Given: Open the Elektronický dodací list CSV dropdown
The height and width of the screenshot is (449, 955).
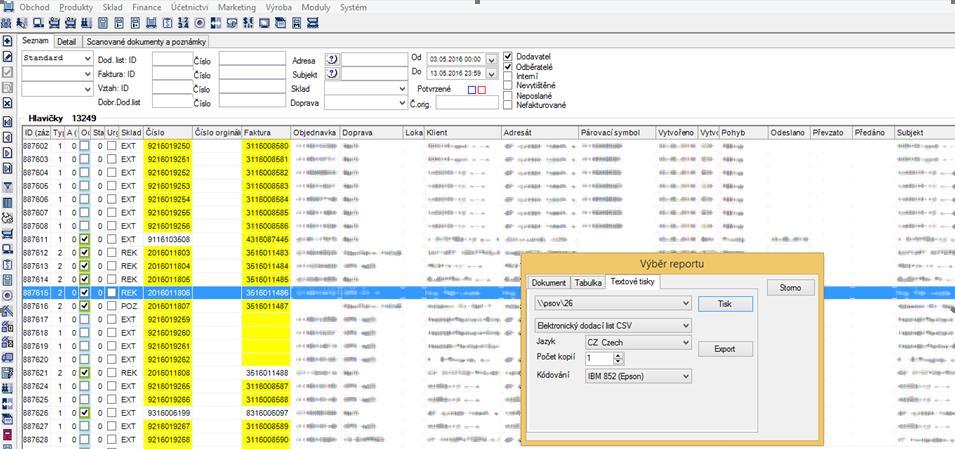Looking at the screenshot, I should click(686, 325).
